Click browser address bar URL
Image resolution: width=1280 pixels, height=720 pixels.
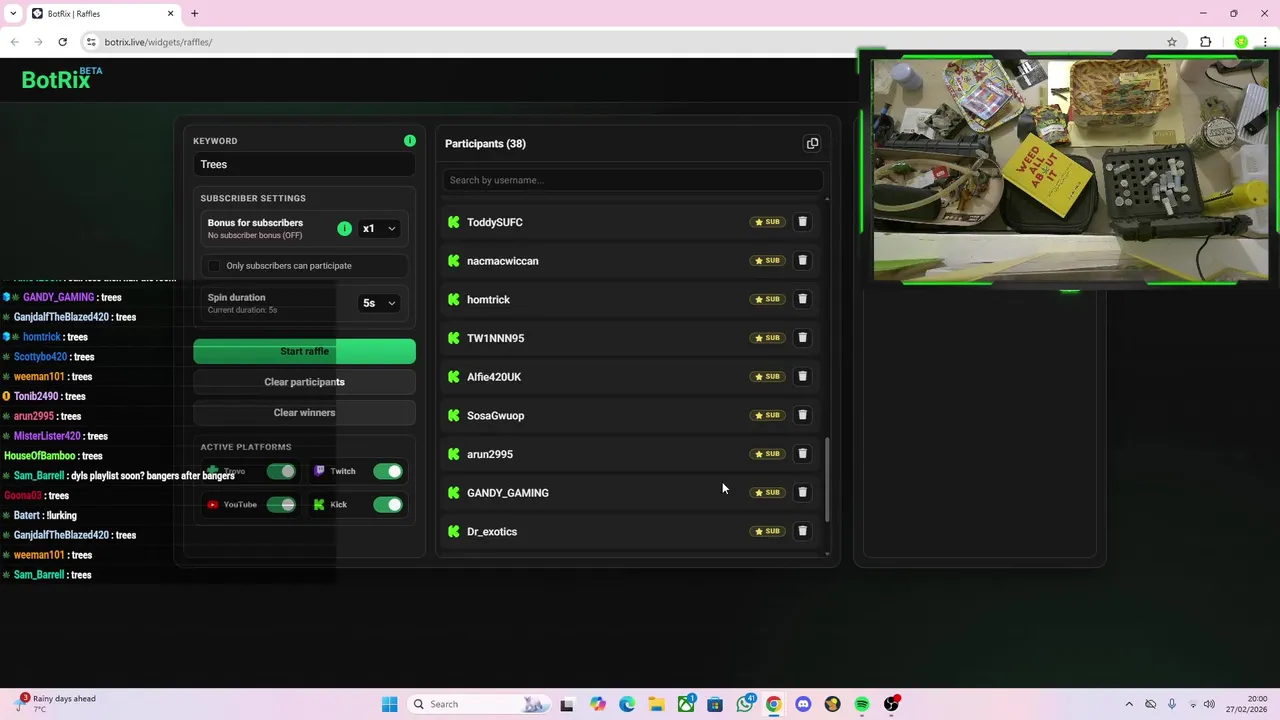pyautogui.click(x=158, y=42)
